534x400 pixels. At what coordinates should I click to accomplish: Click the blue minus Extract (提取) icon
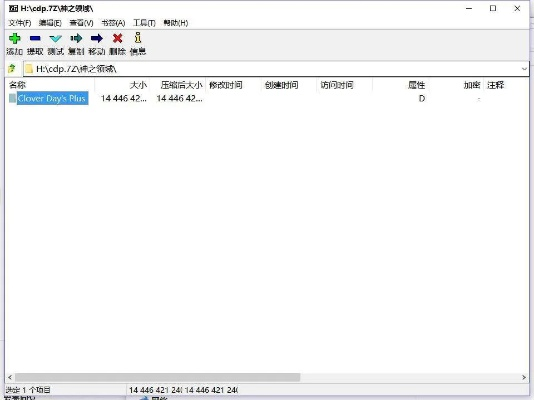[x=35, y=38]
